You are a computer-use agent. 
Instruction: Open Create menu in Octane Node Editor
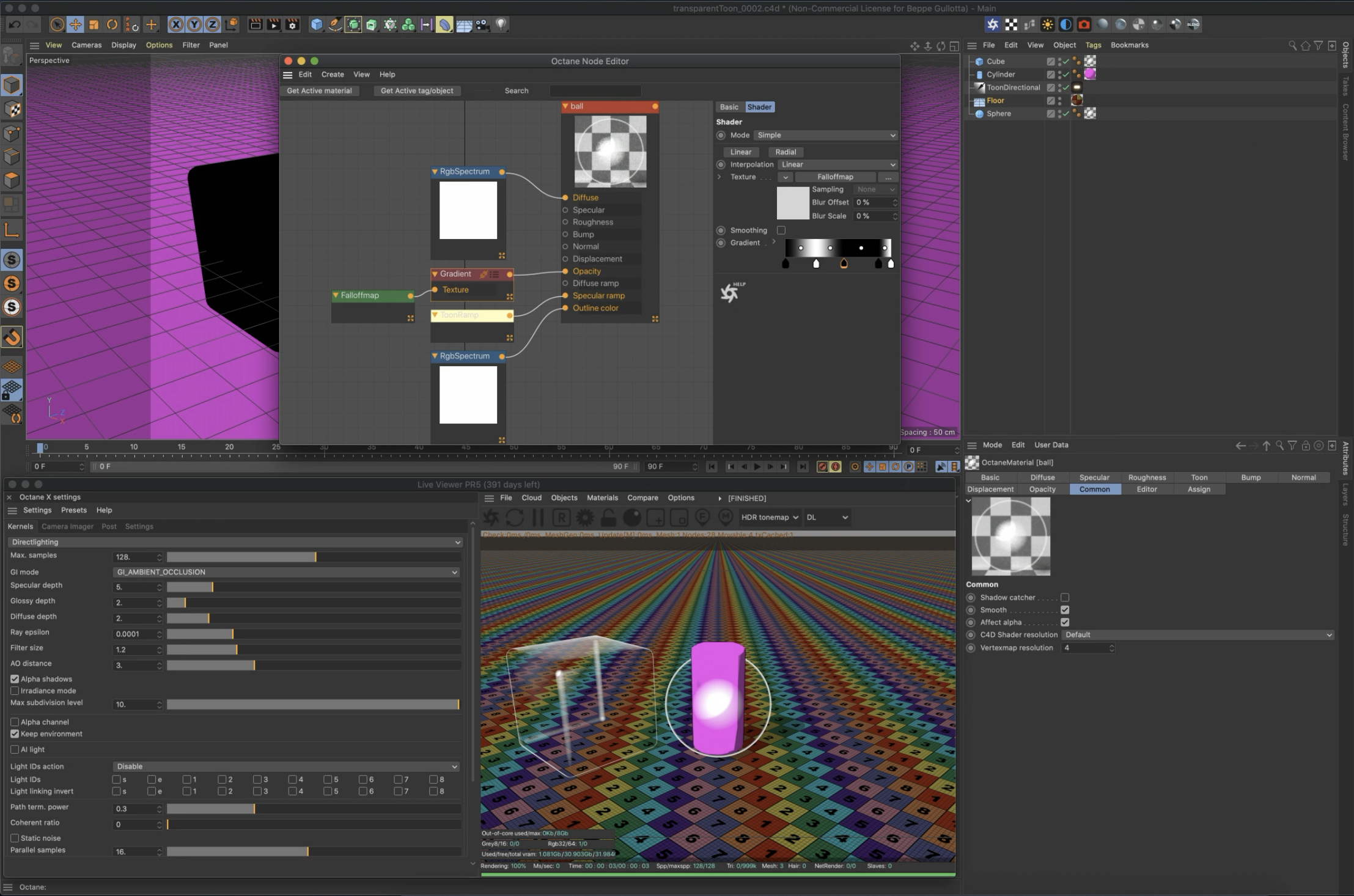(333, 75)
